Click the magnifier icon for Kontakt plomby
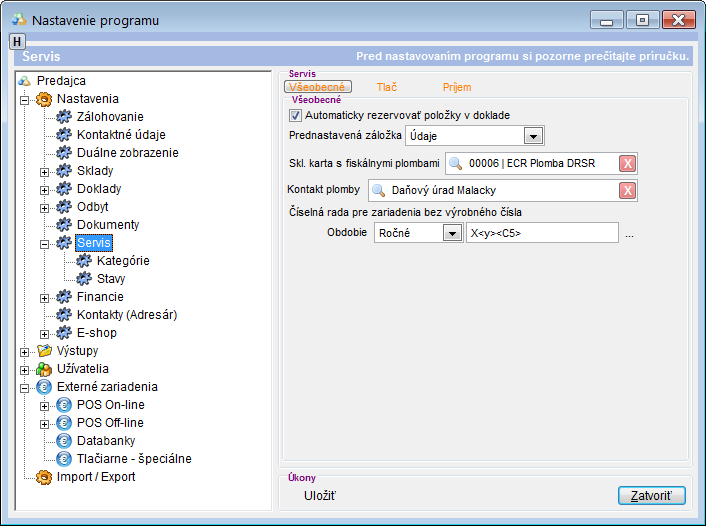Viewport: 706px width, 526px height. 379,191
